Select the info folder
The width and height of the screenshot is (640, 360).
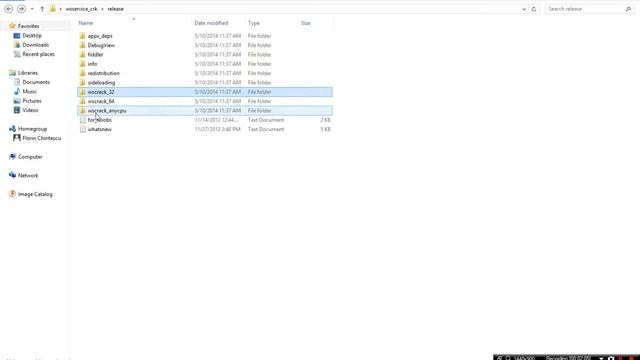coord(205,64)
